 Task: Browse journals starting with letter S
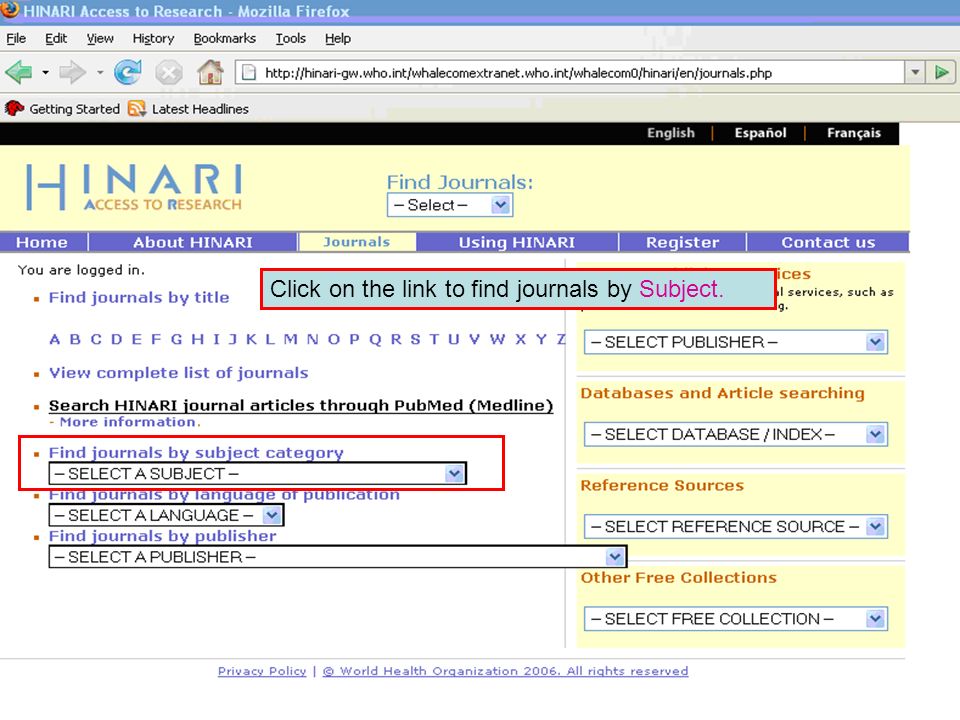tap(415, 339)
